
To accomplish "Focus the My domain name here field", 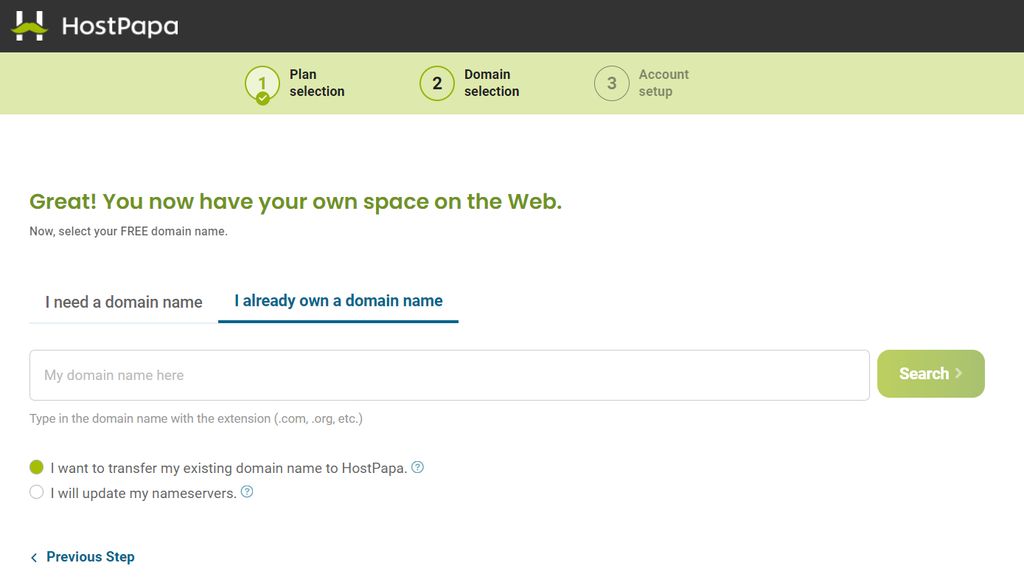I will [x=449, y=375].
